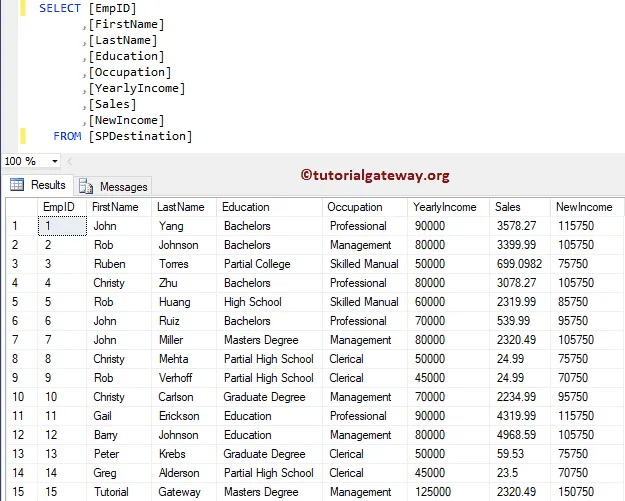The image size is (625, 501).
Task: Switch to the Results tab
Action: (x=38, y=185)
